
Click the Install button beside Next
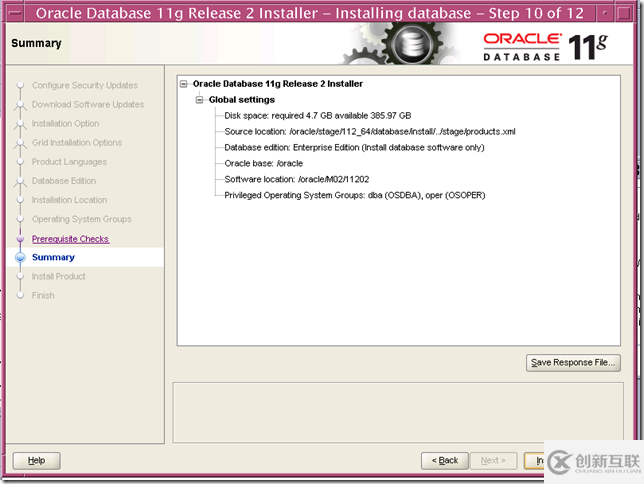(534, 461)
